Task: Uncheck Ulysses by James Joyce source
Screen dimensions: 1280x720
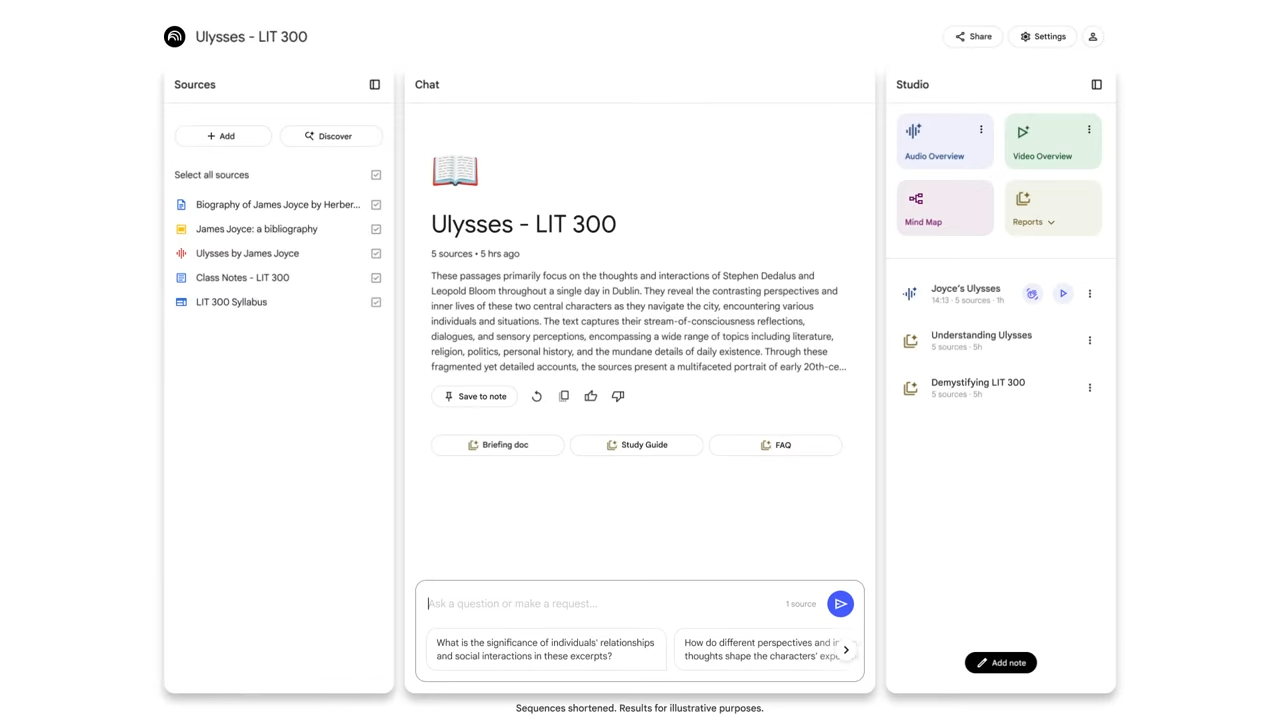Action: tap(376, 254)
